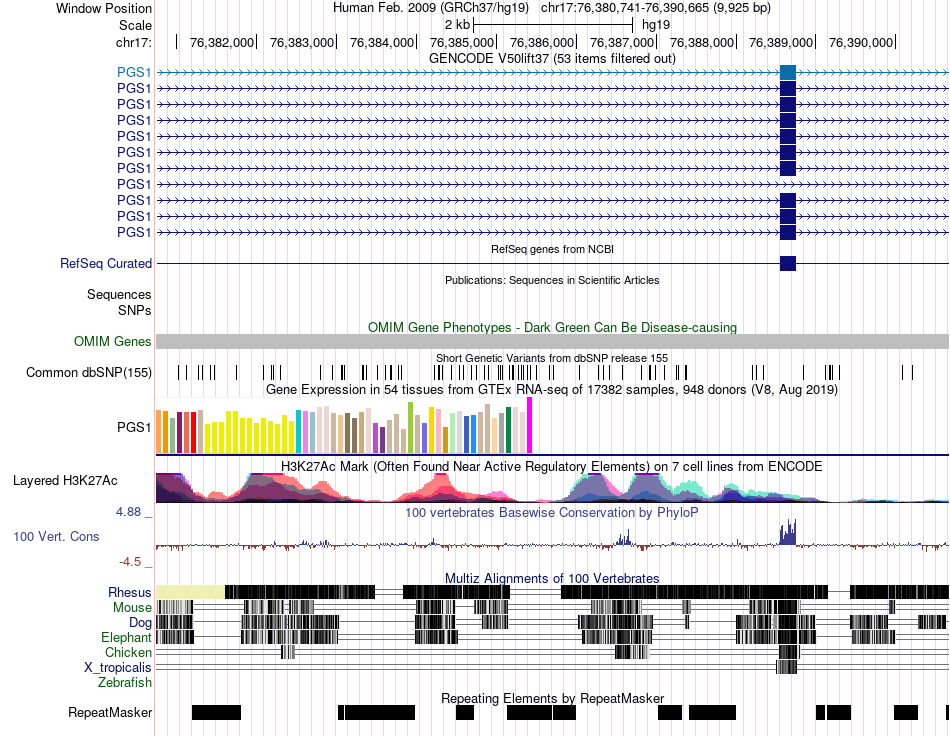This screenshot has width=950, height=736.
Task: Click the Sequences label of Publications track
Action: click(x=119, y=294)
